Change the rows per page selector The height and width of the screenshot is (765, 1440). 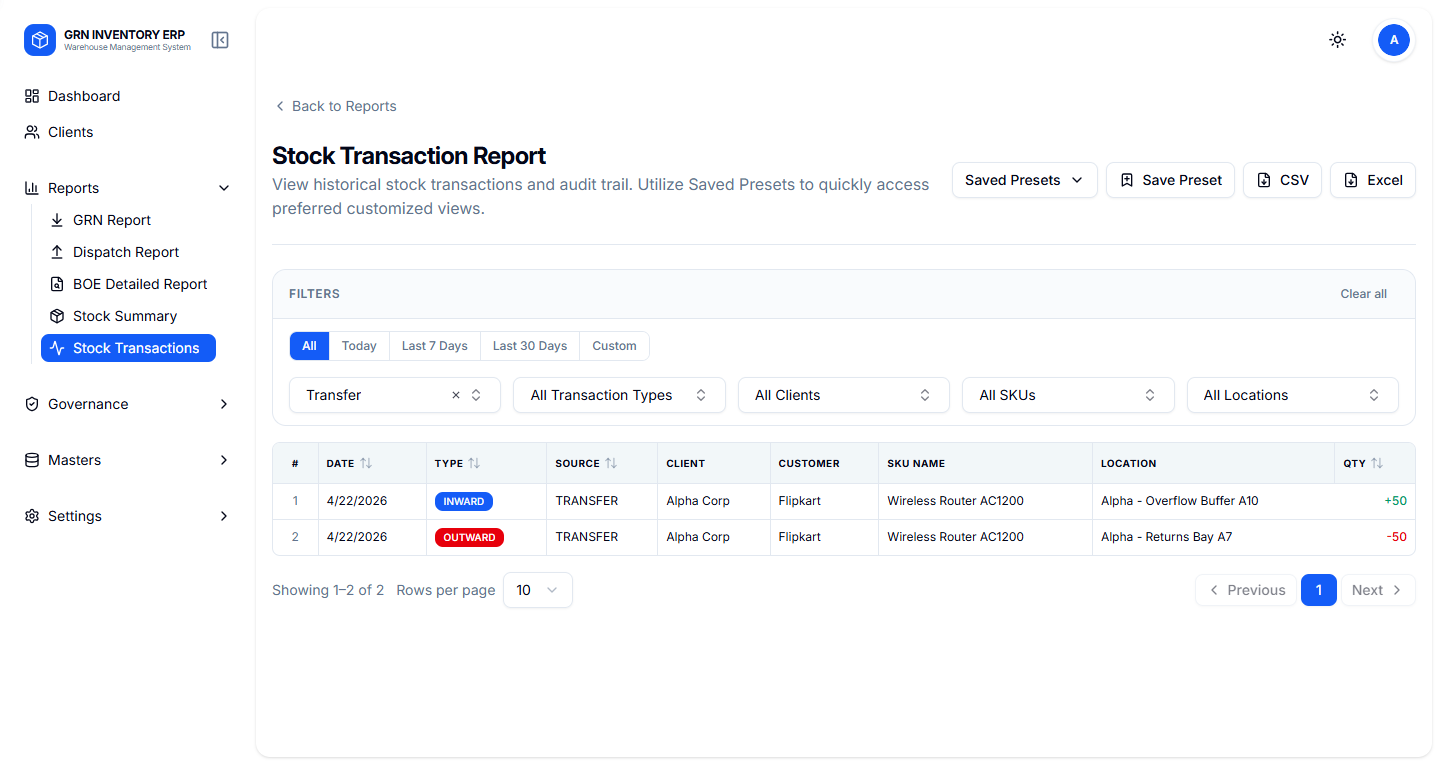pyautogui.click(x=537, y=590)
